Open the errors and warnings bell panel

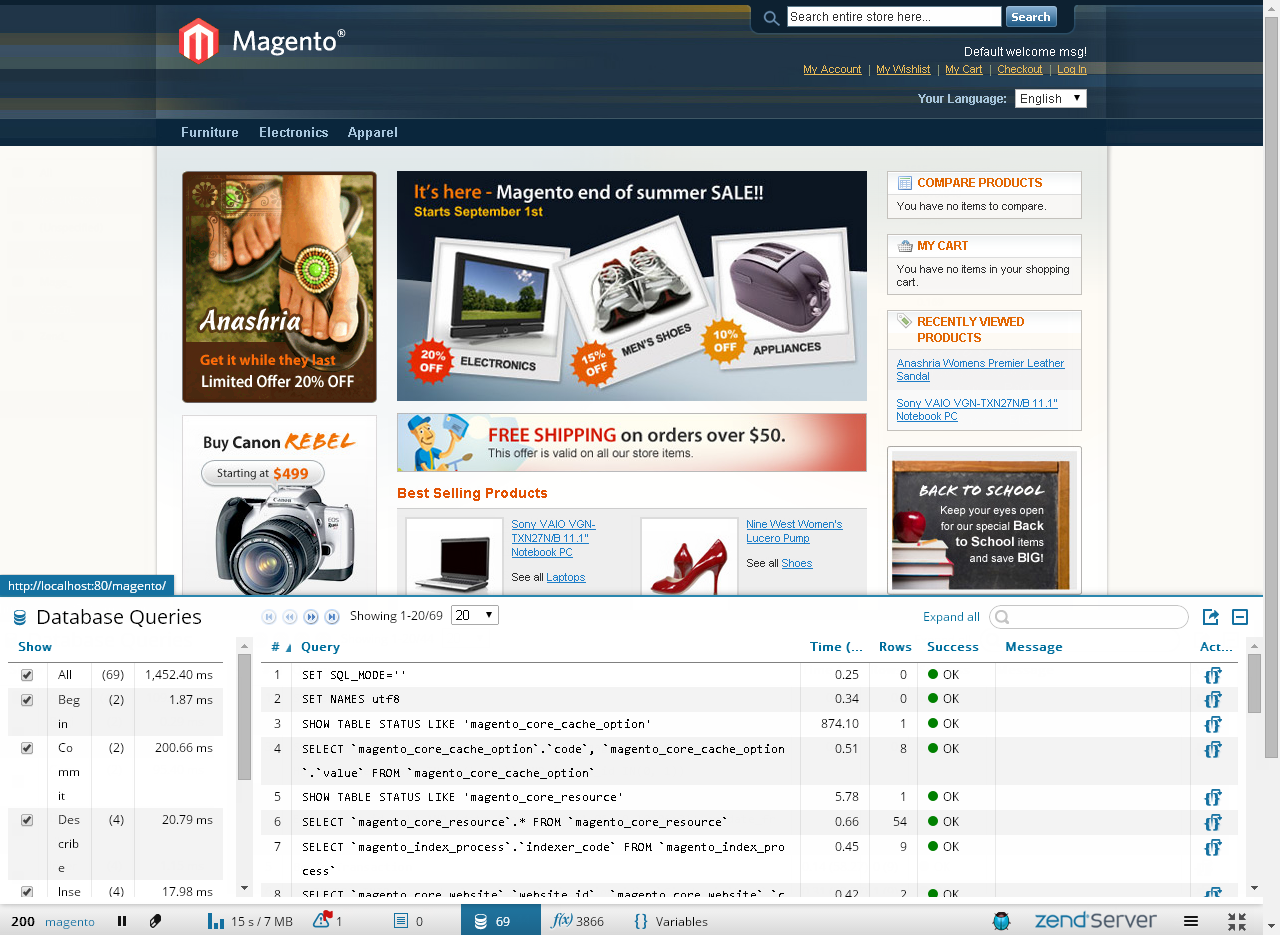[x=327, y=921]
